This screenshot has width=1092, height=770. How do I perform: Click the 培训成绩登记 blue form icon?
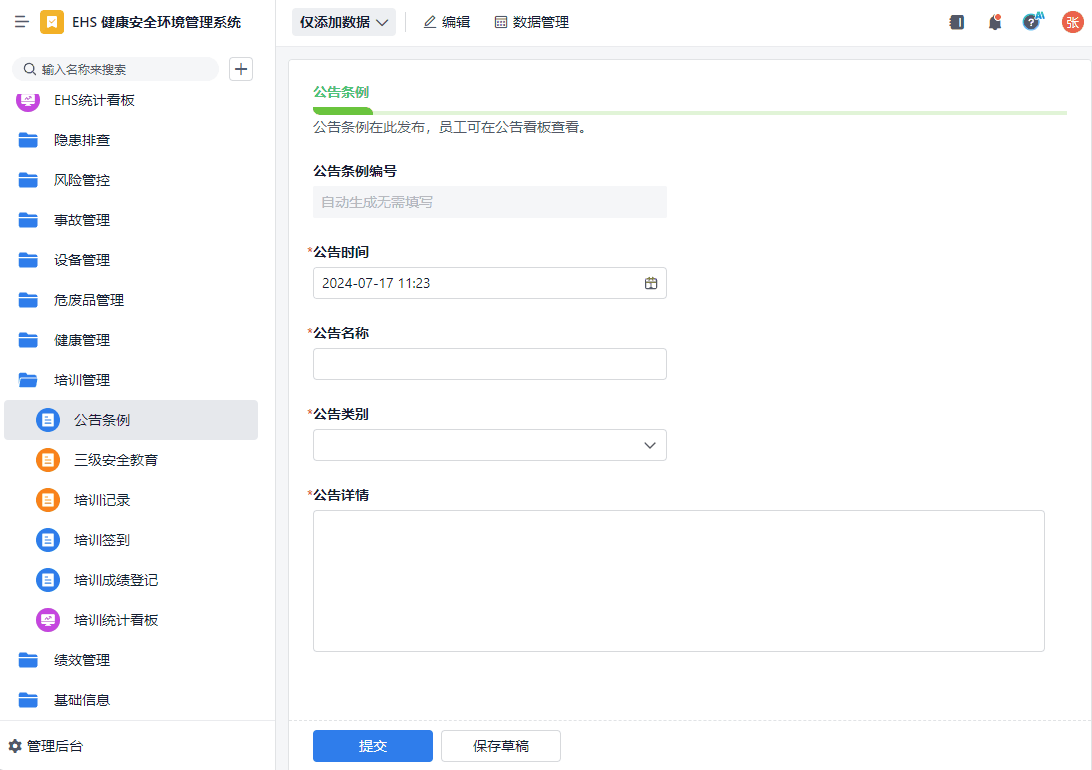point(48,580)
